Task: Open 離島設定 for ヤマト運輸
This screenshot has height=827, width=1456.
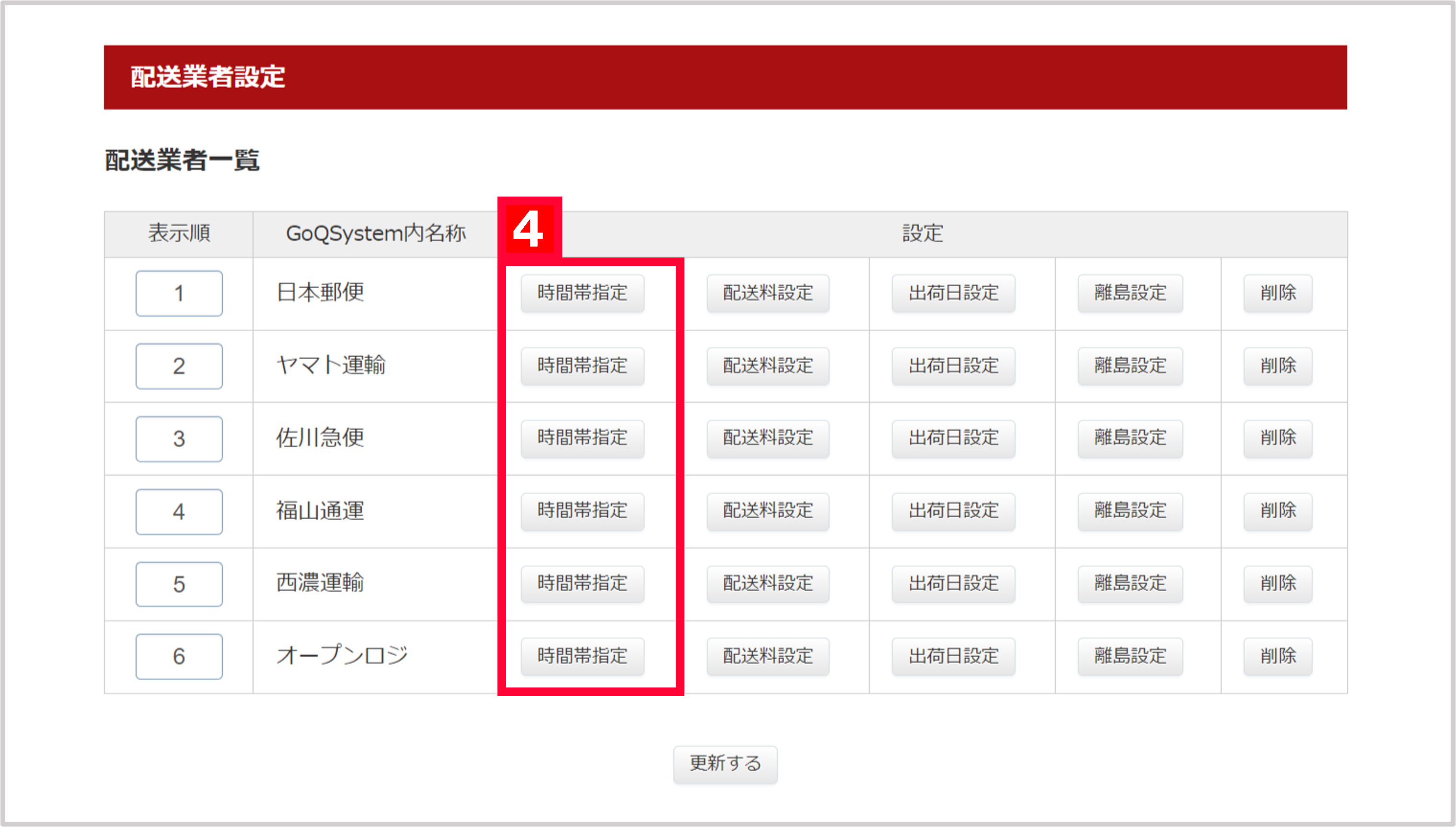Action: pos(1130,366)
